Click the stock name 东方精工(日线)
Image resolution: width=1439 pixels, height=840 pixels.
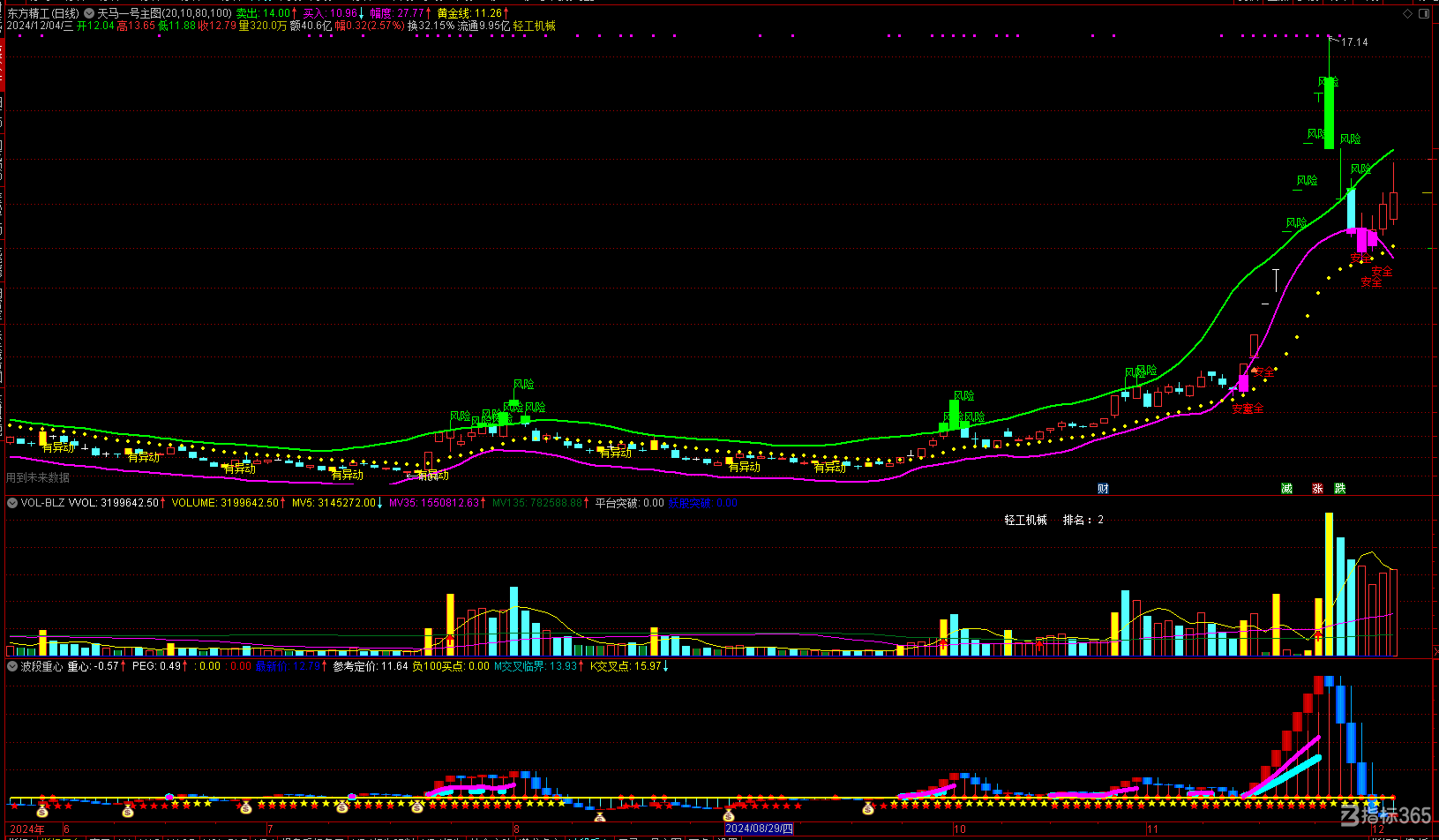[x=43, y=14]
